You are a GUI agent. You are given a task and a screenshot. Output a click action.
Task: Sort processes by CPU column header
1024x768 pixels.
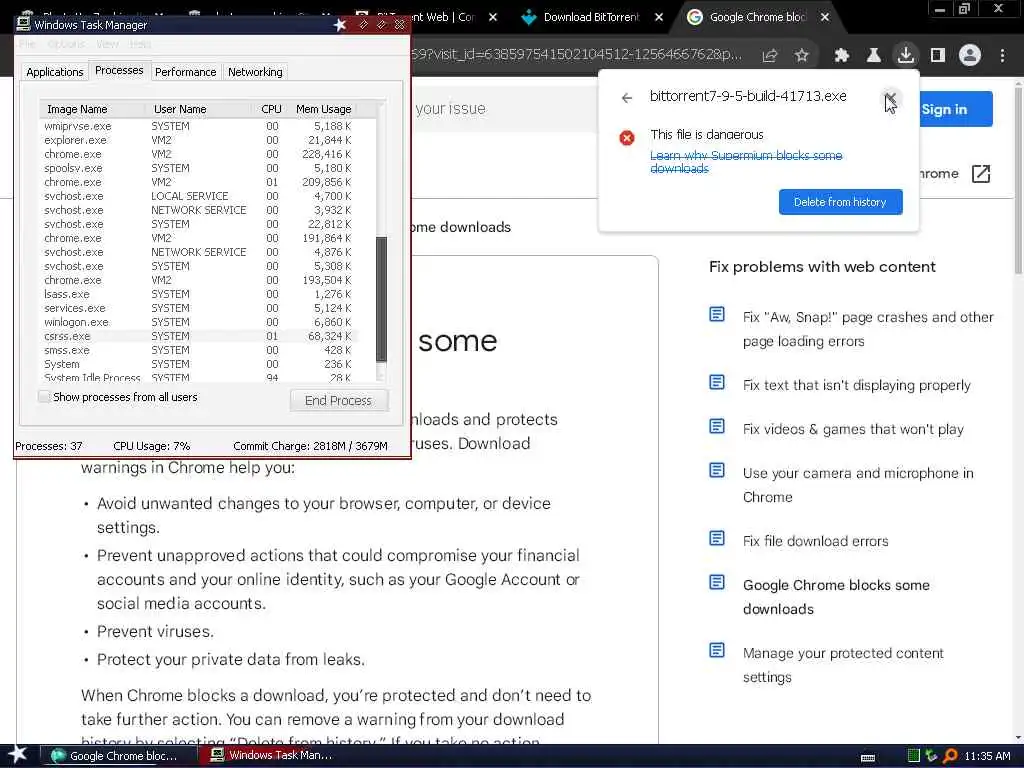pyautogui.click(x=271, y=109)
